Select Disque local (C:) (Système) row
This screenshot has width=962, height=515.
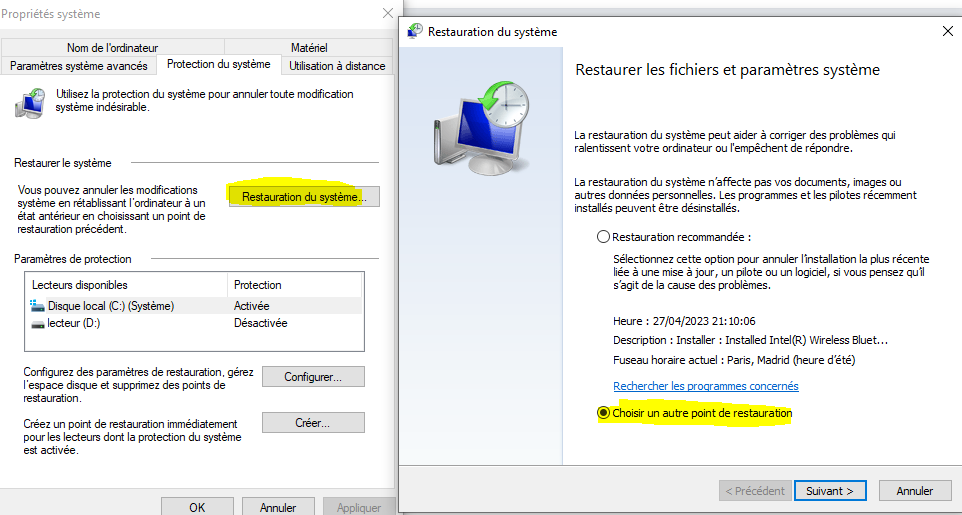click(x=195, y=306)
